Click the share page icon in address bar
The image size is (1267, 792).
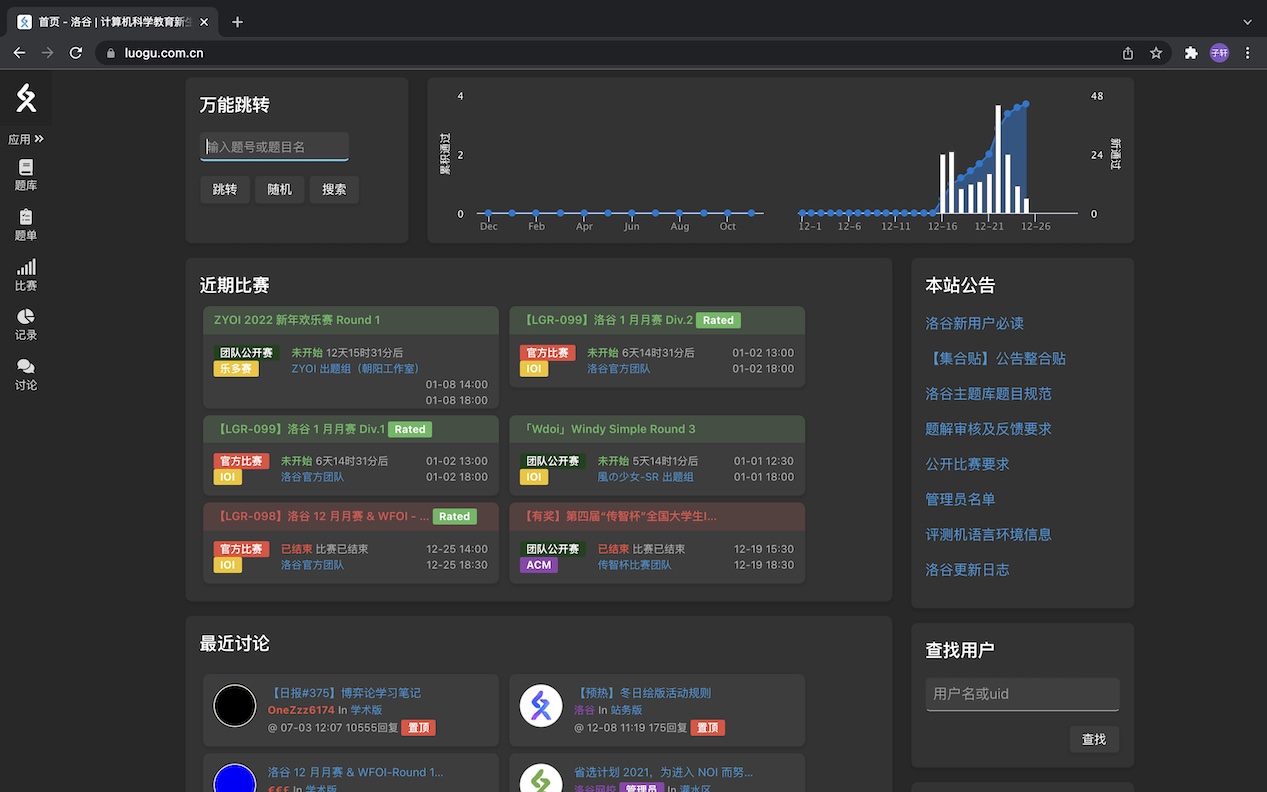click(x=1128, y=53)
